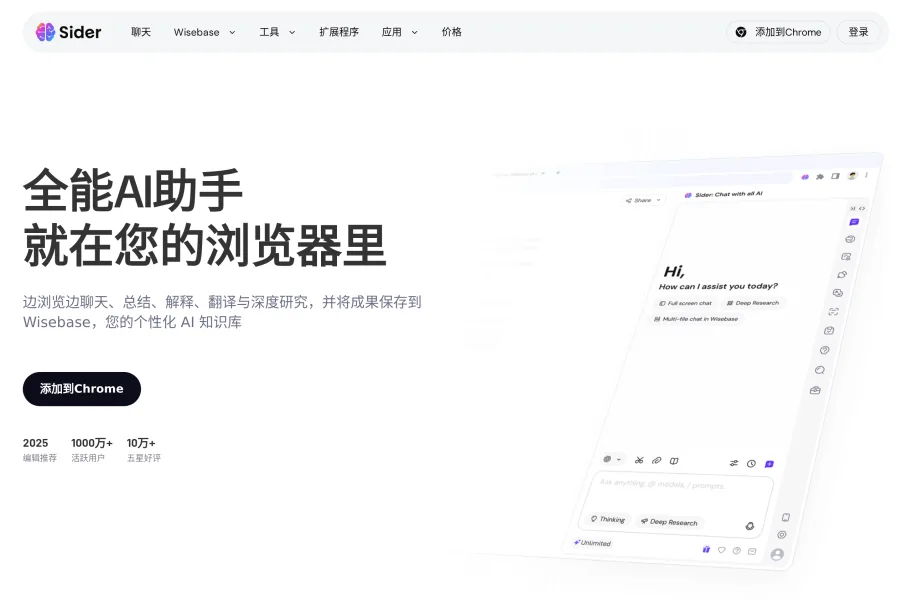This screenshot has width=912, height=600.
Task: Open the model selector dropdown above input
Action: pyautogui.click(x=612, y=459)
